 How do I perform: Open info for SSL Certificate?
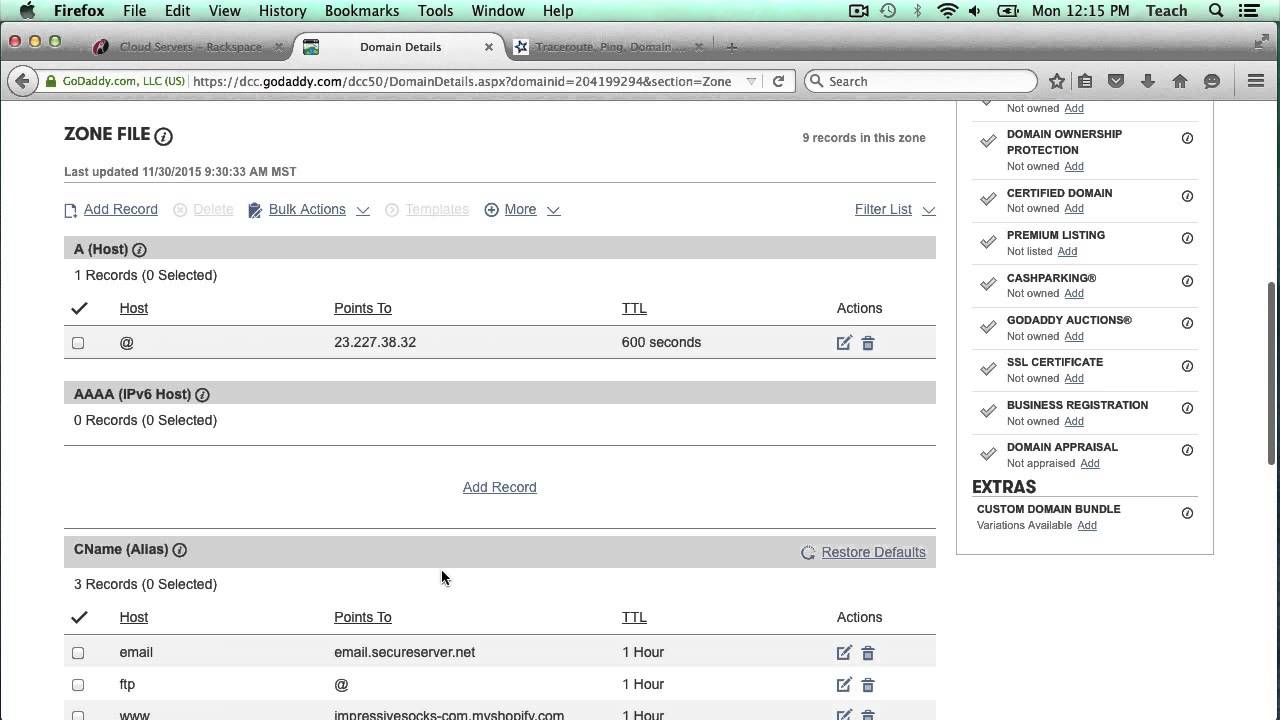[1187, 366]
